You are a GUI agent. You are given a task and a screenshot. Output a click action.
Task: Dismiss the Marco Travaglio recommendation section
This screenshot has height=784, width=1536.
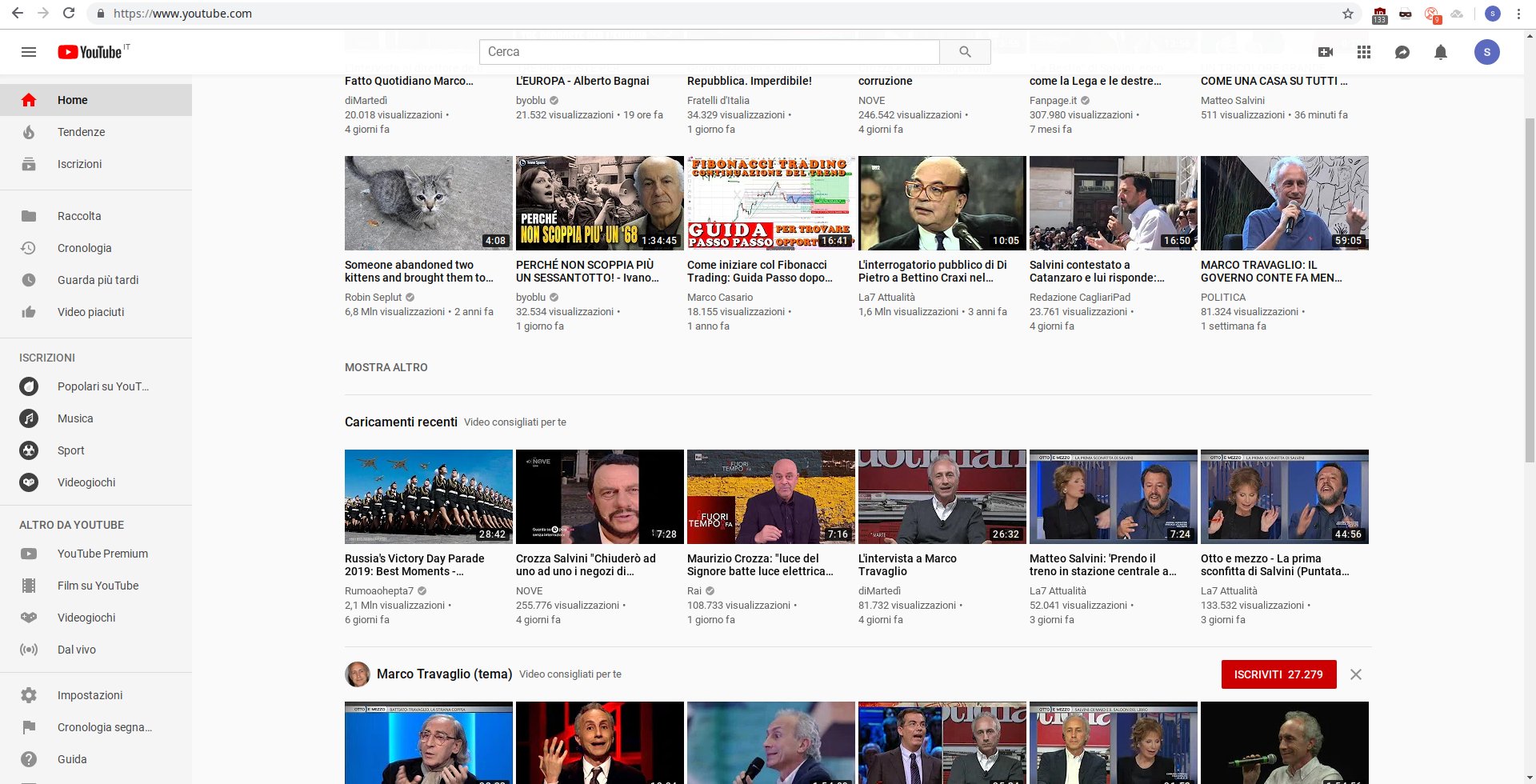[1356, 674]
